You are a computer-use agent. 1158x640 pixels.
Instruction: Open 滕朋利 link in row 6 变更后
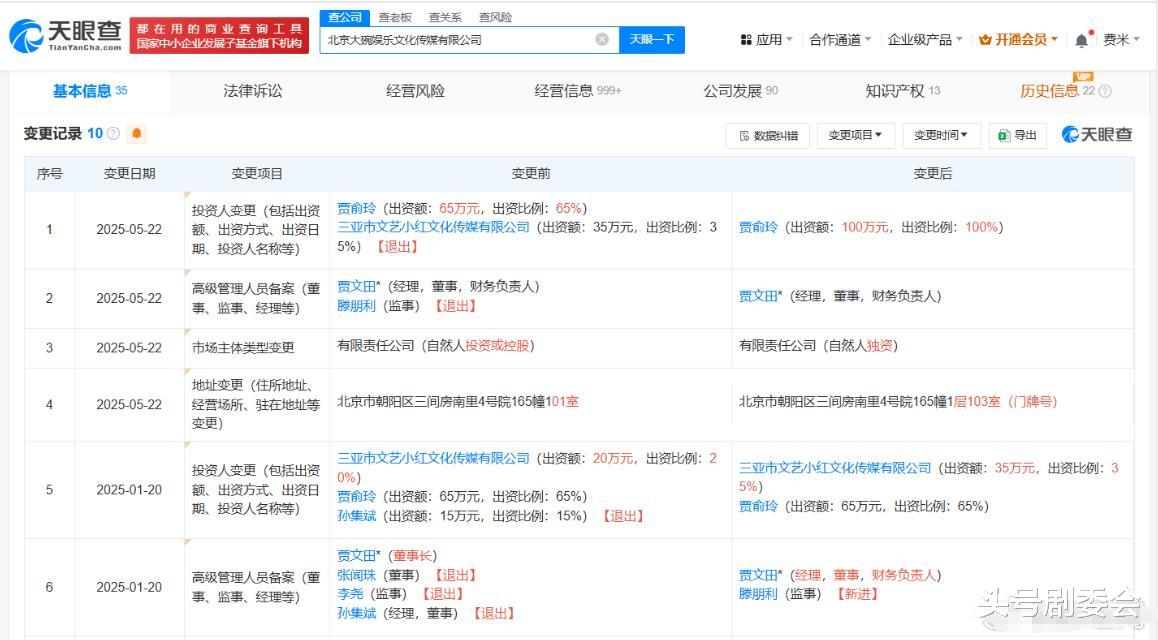(758, 594)
